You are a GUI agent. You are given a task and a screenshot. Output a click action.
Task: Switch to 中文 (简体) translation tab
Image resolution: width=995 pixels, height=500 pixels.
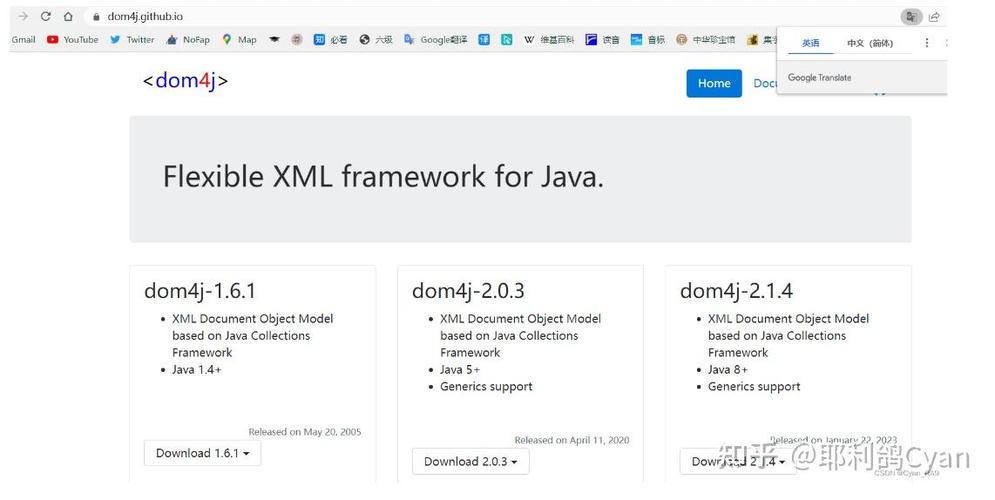pos(869,43)
